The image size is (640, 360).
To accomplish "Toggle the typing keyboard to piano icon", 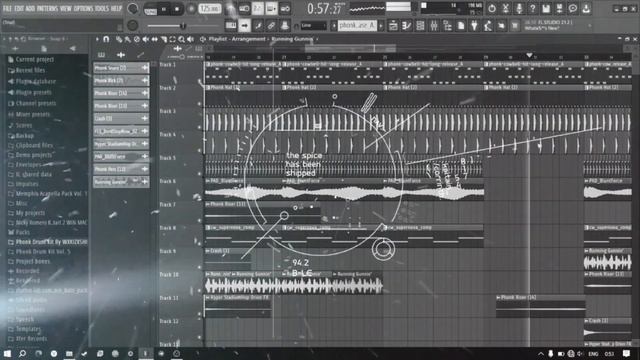I will click(231, 26).
